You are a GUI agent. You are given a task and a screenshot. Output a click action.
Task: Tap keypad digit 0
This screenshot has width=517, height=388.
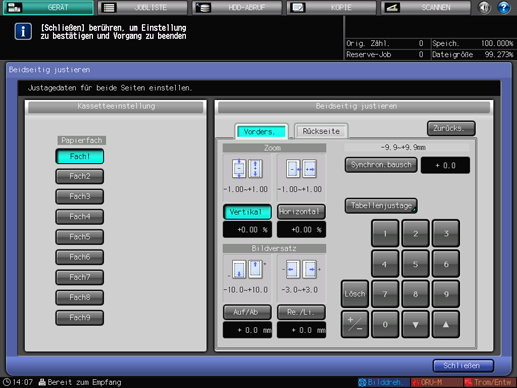coord(385,324)
